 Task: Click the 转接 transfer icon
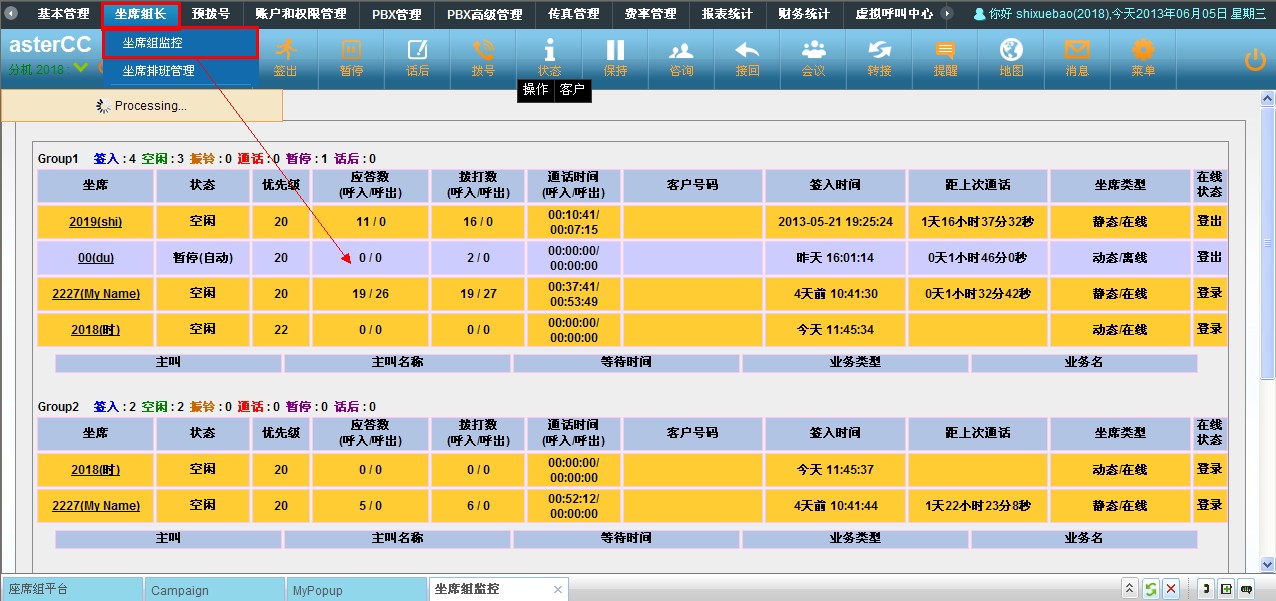point(879,57)
